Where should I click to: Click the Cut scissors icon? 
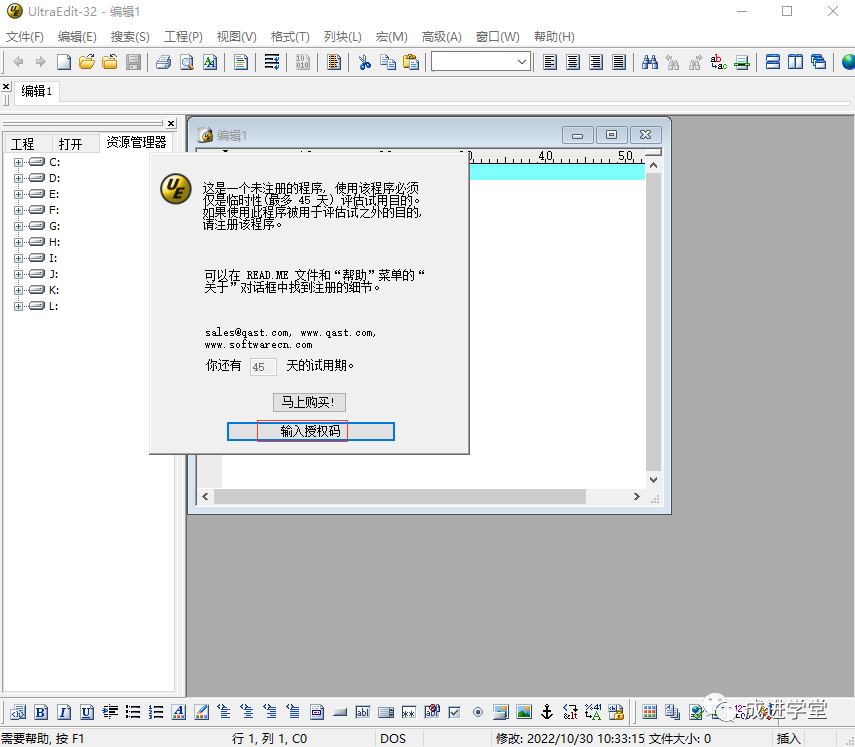pyautogui.click(x=365, y=62)
